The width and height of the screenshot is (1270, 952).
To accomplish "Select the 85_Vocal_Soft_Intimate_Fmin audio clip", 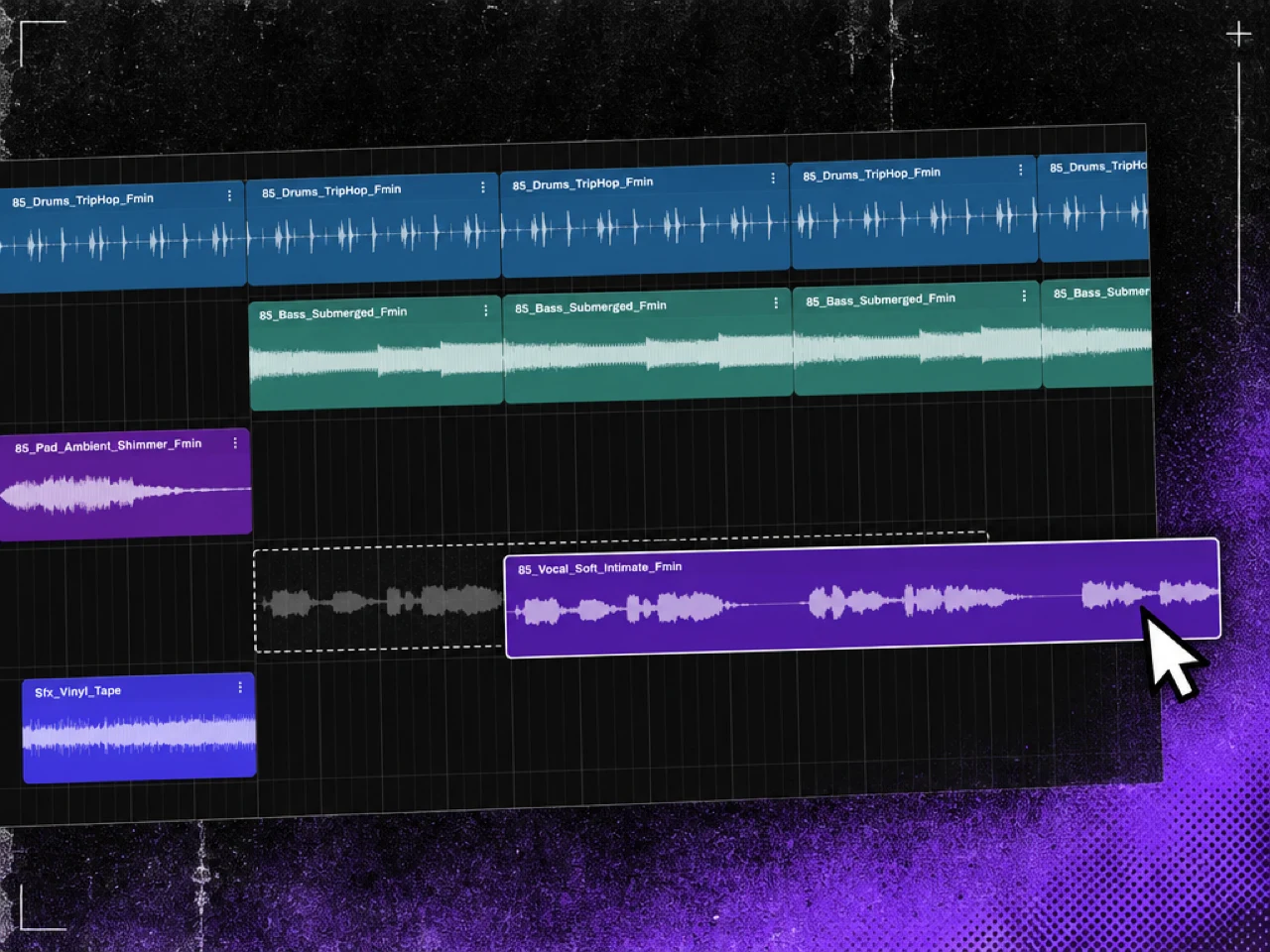I will pyautogui.click(x=862, y=598).
